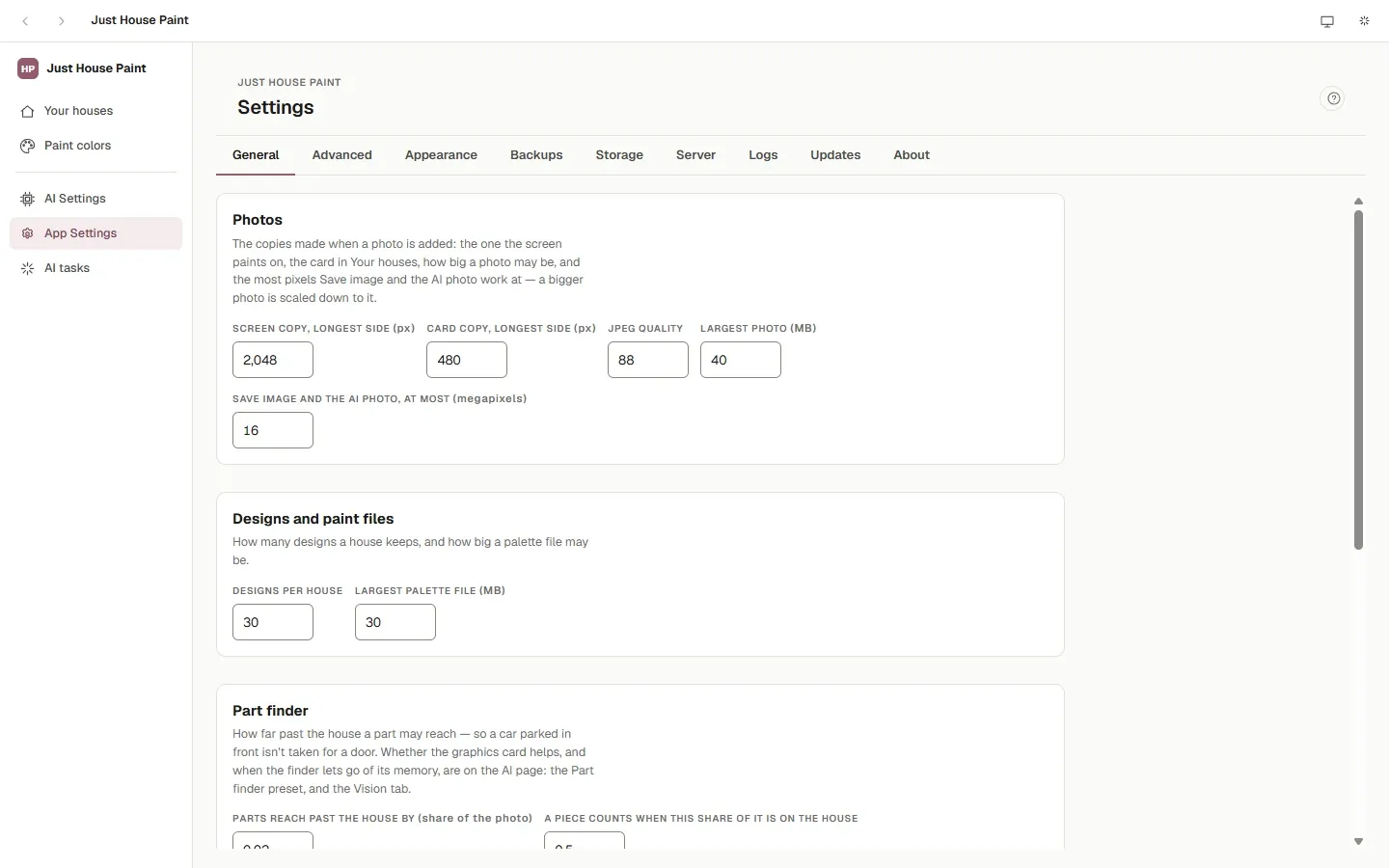Open the About tab
Image resolution: width=1389 pixels, height=868 pixels.
[x=912, y=155]
